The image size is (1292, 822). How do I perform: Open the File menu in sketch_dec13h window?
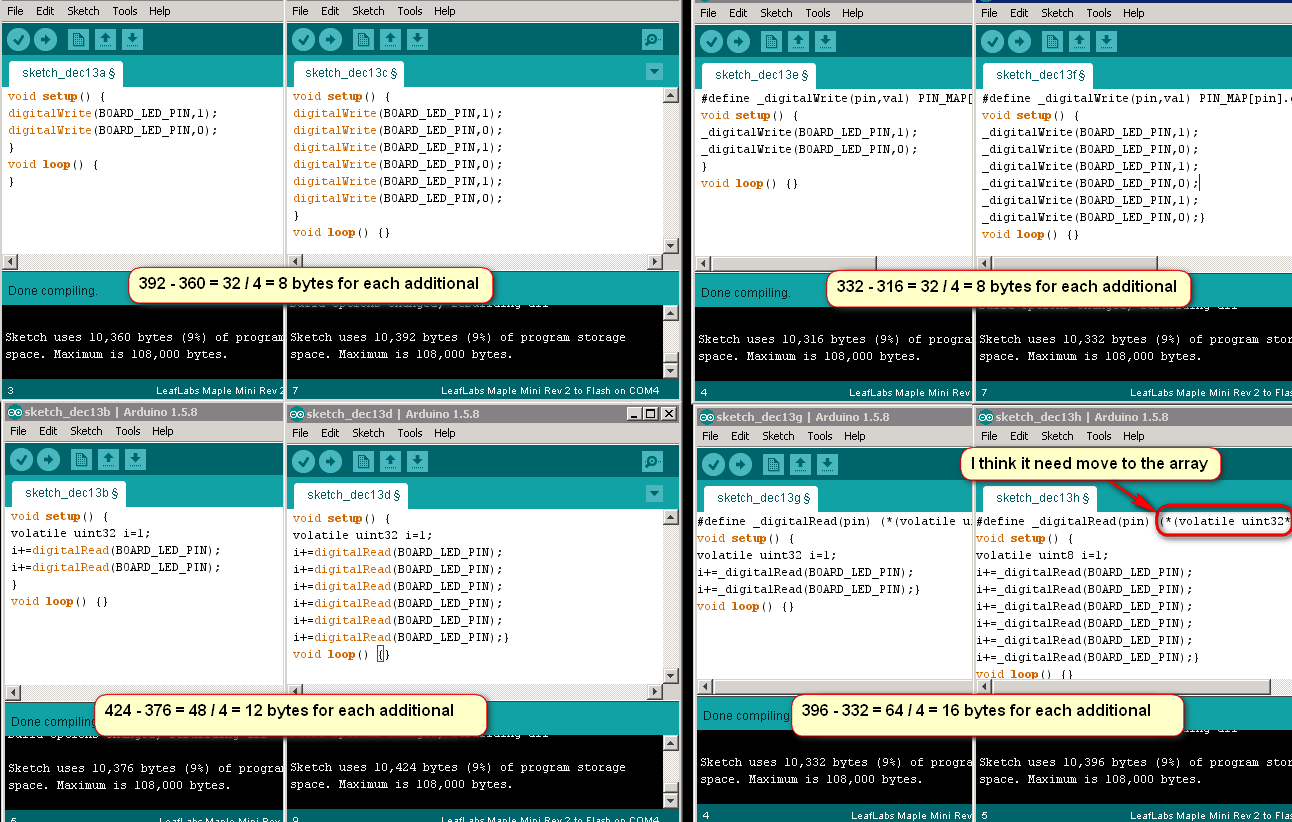988,435
